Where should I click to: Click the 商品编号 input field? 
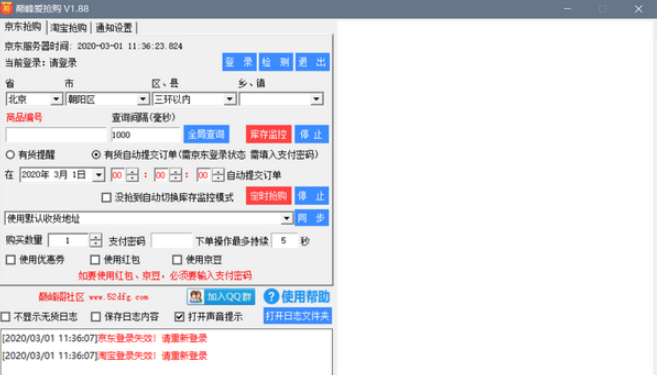coord(56,135)
